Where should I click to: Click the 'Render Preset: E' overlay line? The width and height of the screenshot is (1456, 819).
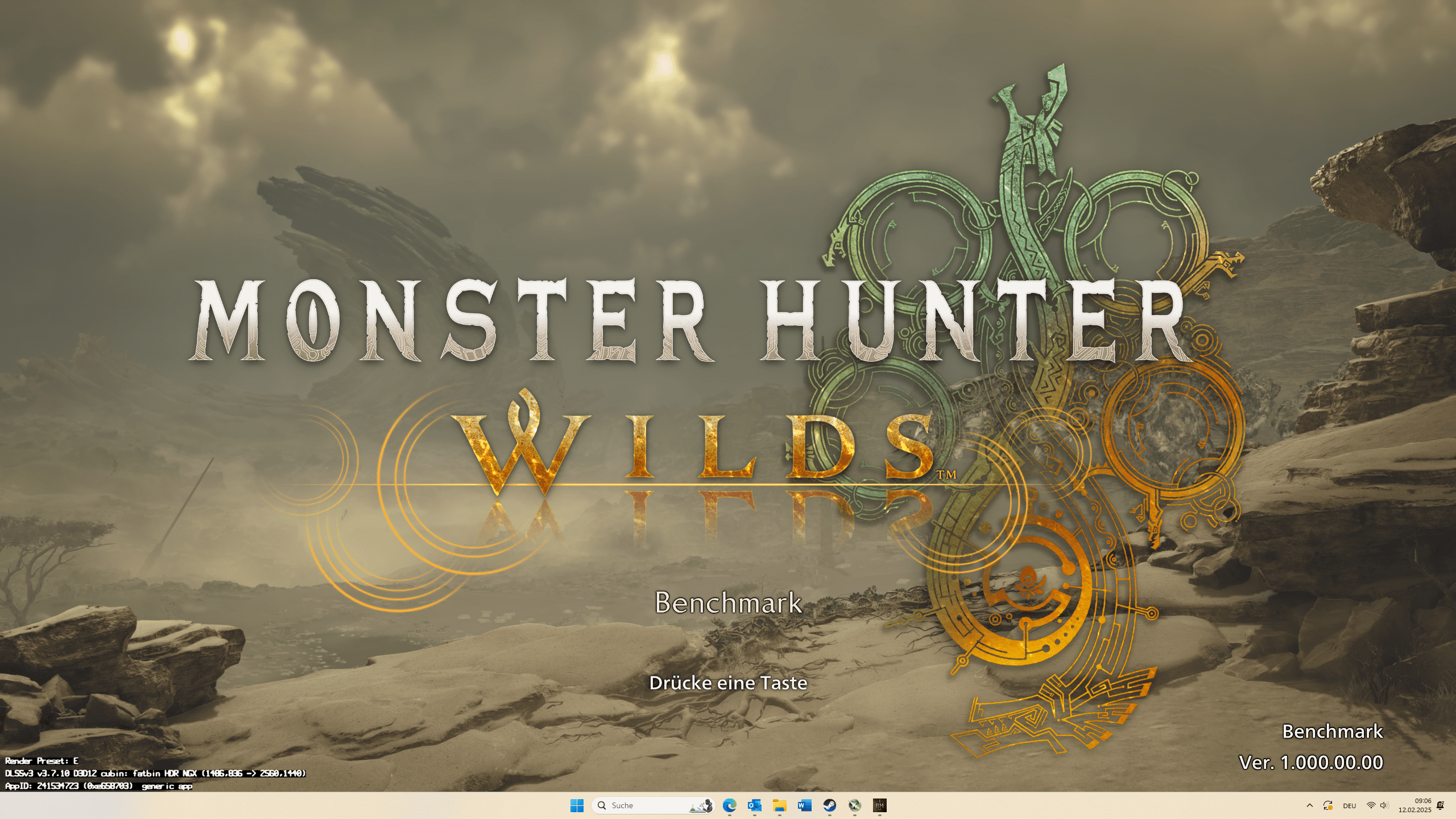[x=42, y=760]
